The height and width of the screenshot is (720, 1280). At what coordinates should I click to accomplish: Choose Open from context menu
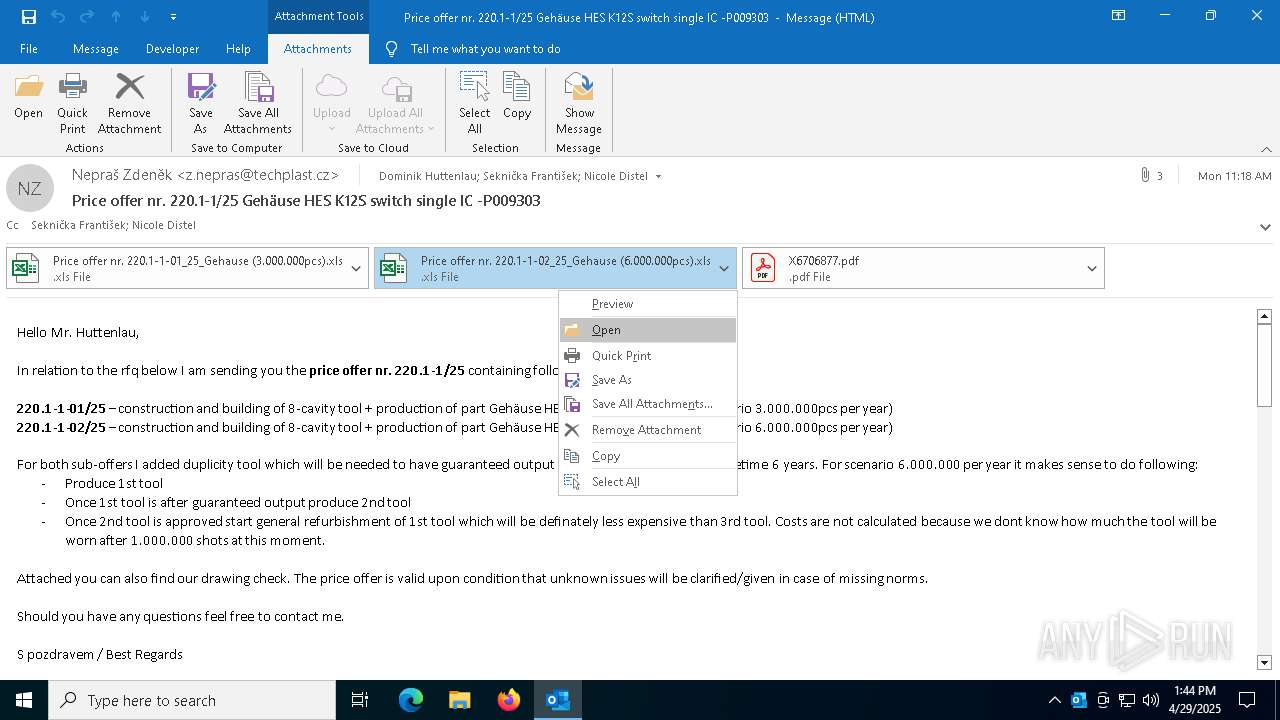[x=648, y=330]
